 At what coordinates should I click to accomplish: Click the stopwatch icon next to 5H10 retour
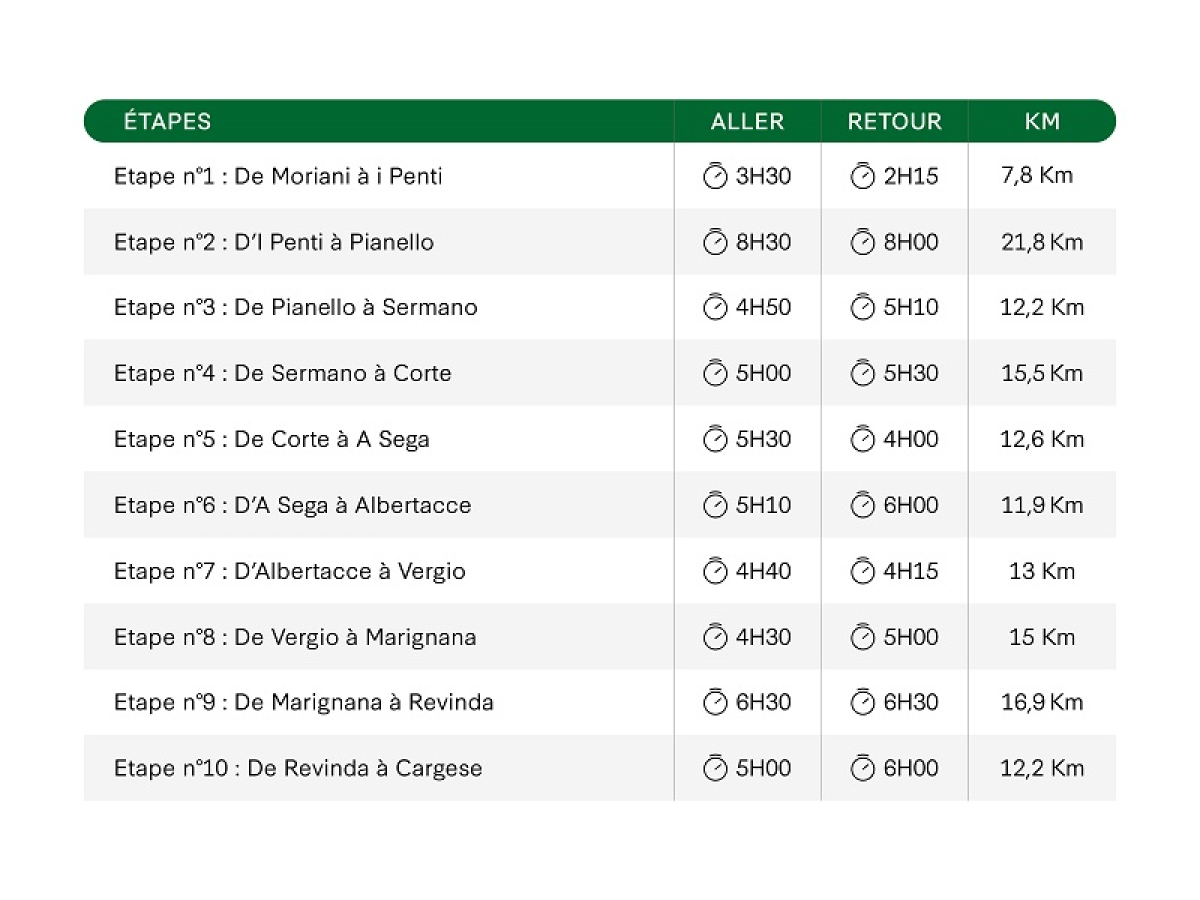(862, 307)
